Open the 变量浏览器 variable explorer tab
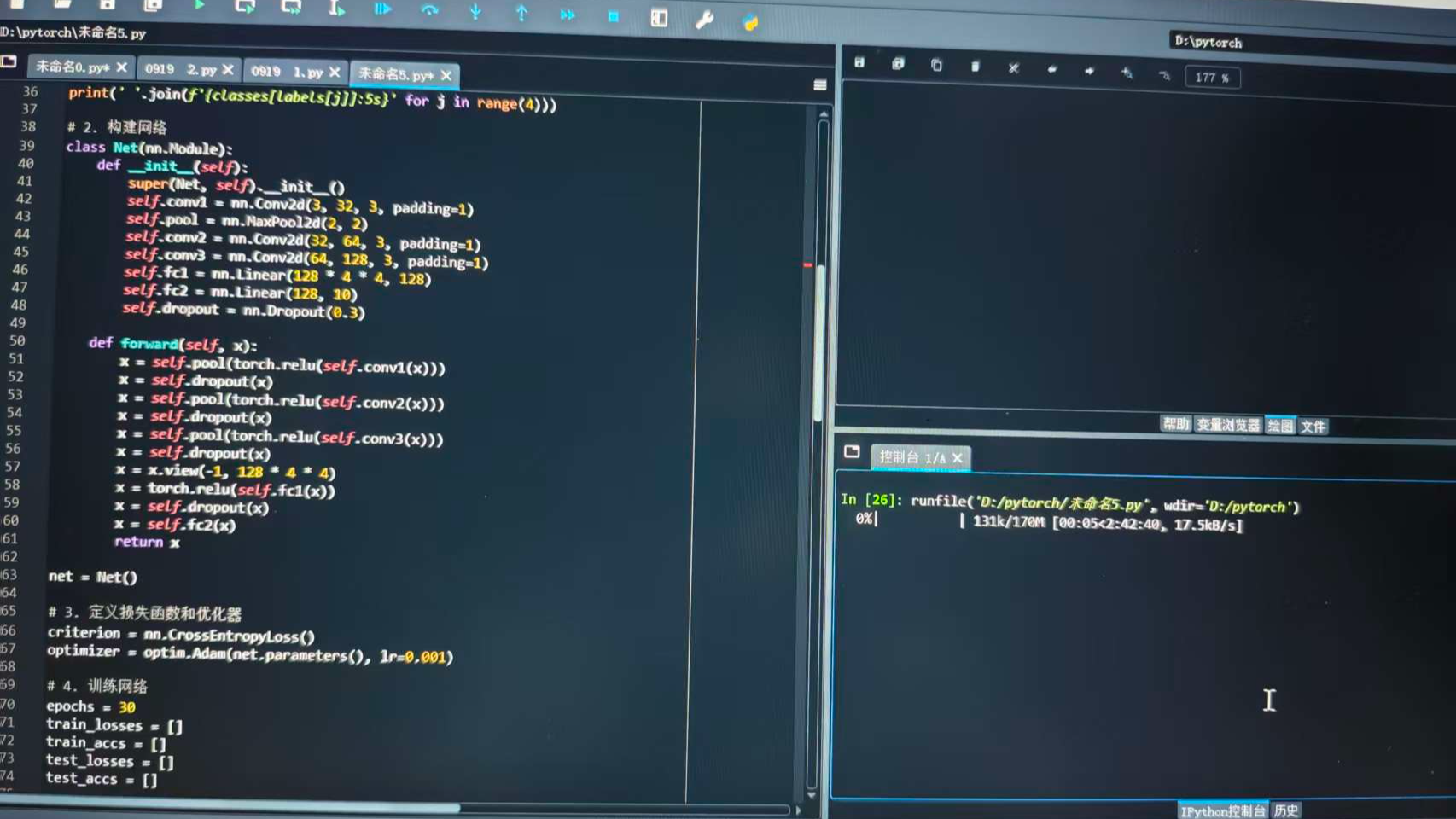This screenshot has height=819, width=1456. click(1228, 425)
